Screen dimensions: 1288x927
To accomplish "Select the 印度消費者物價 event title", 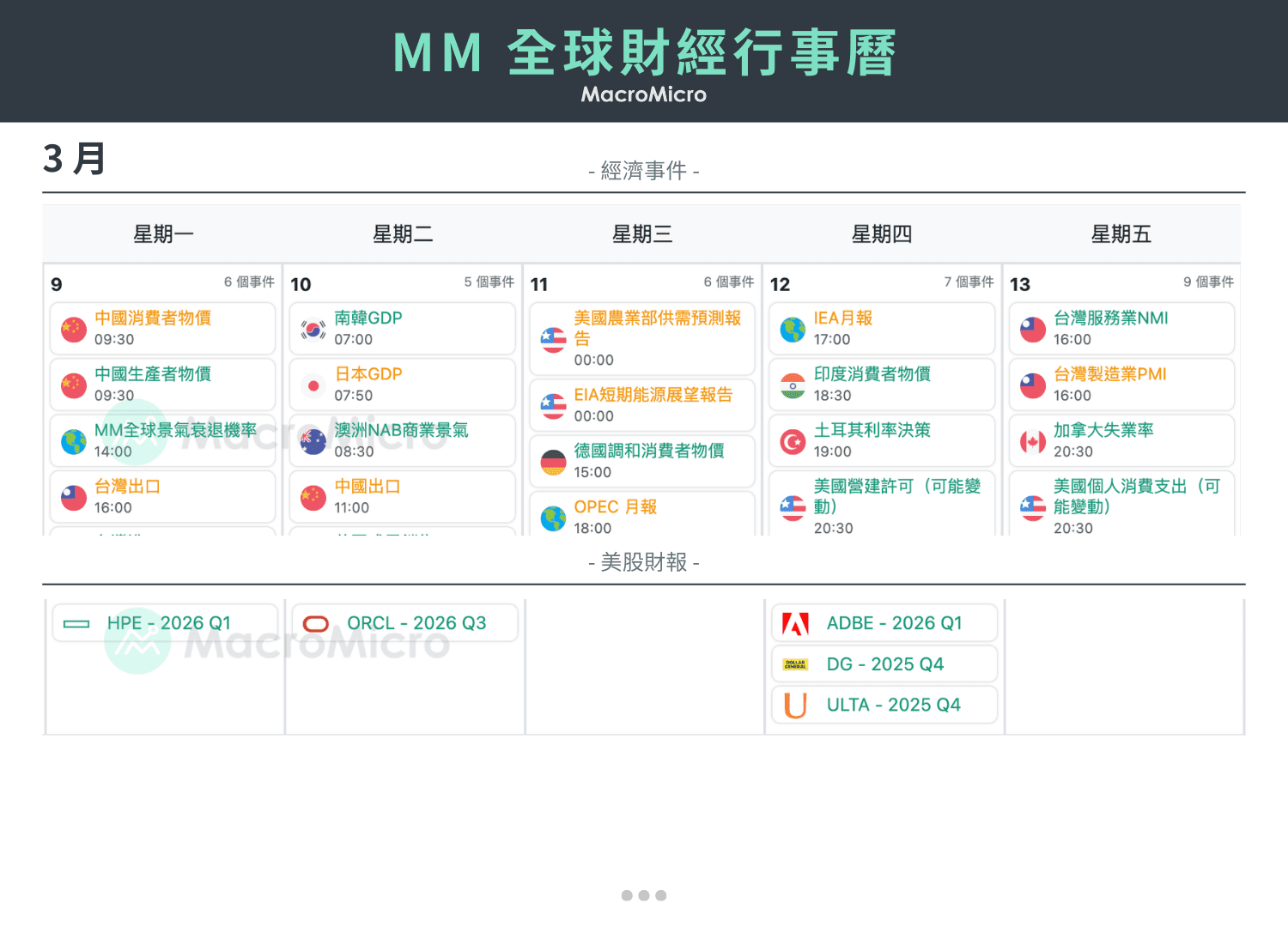I will tap(872, 374).
